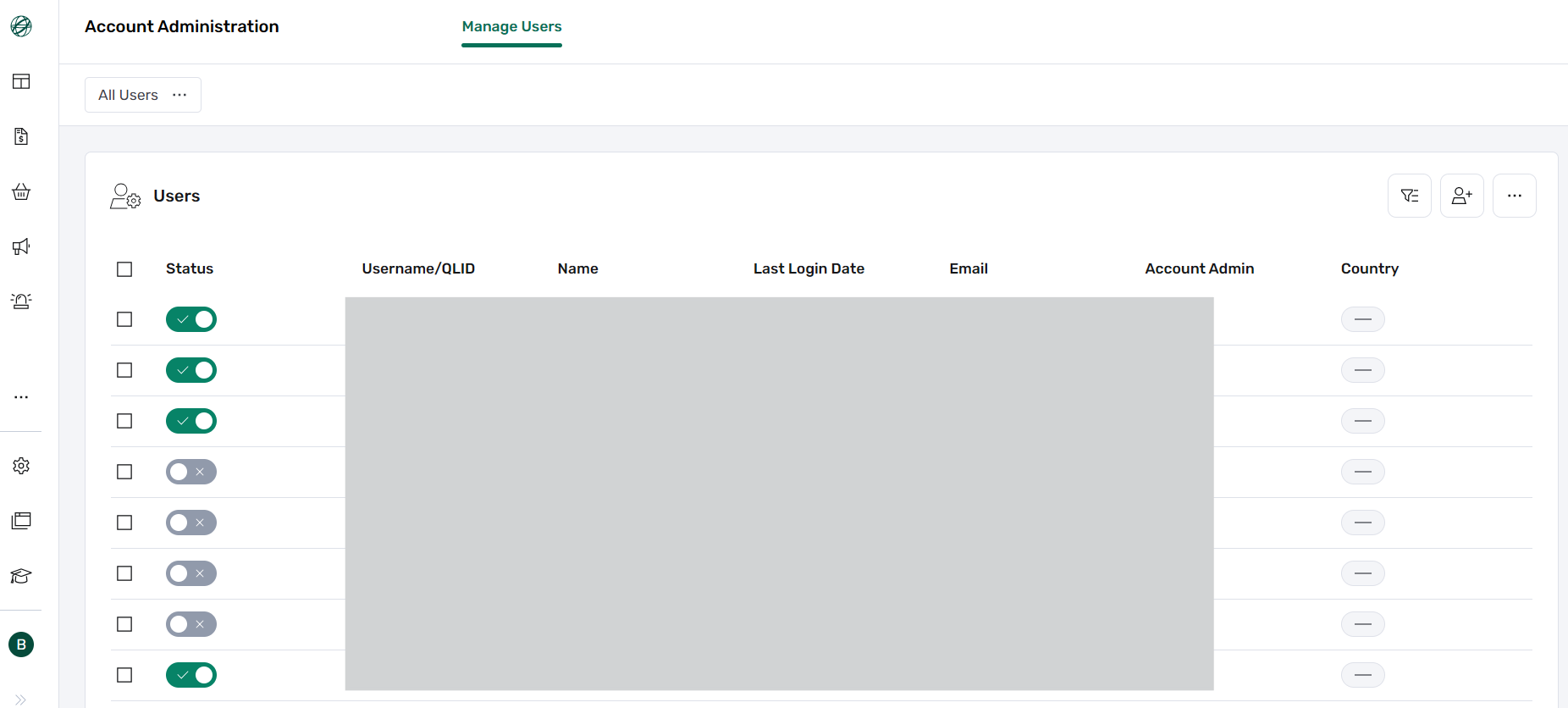The width and height of the screenshot is (1568, 708).
Task: Open the megaphone announcements icon
Action: click(x=21, y=246)
